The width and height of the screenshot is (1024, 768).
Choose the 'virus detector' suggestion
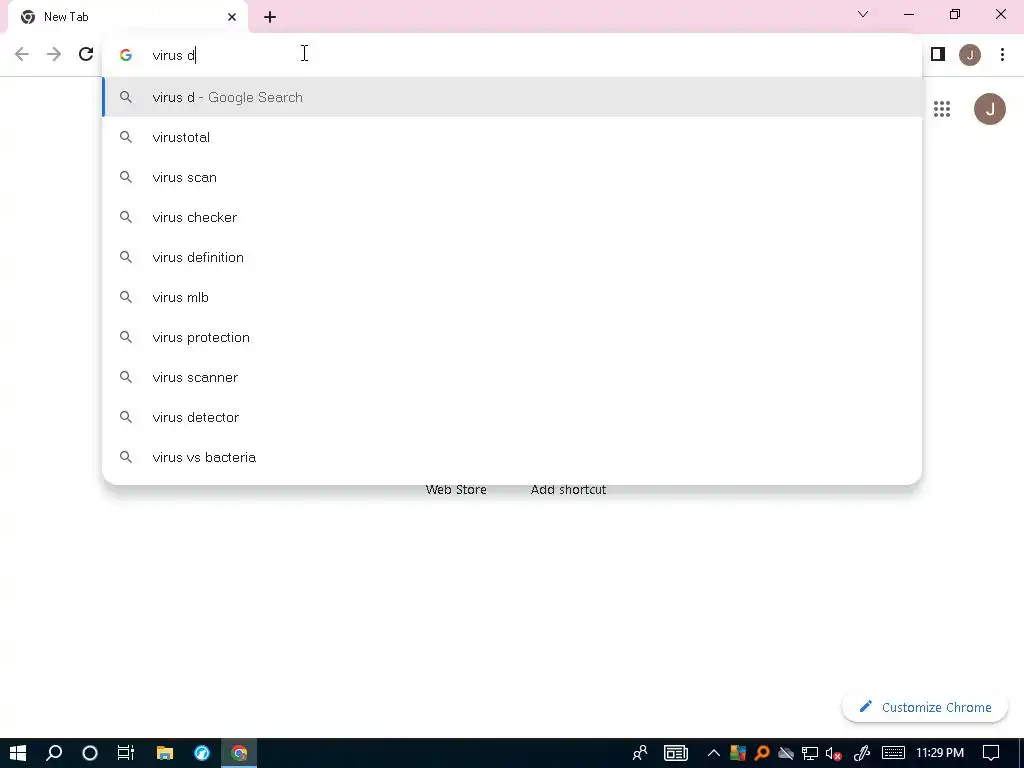coord(512,417)
